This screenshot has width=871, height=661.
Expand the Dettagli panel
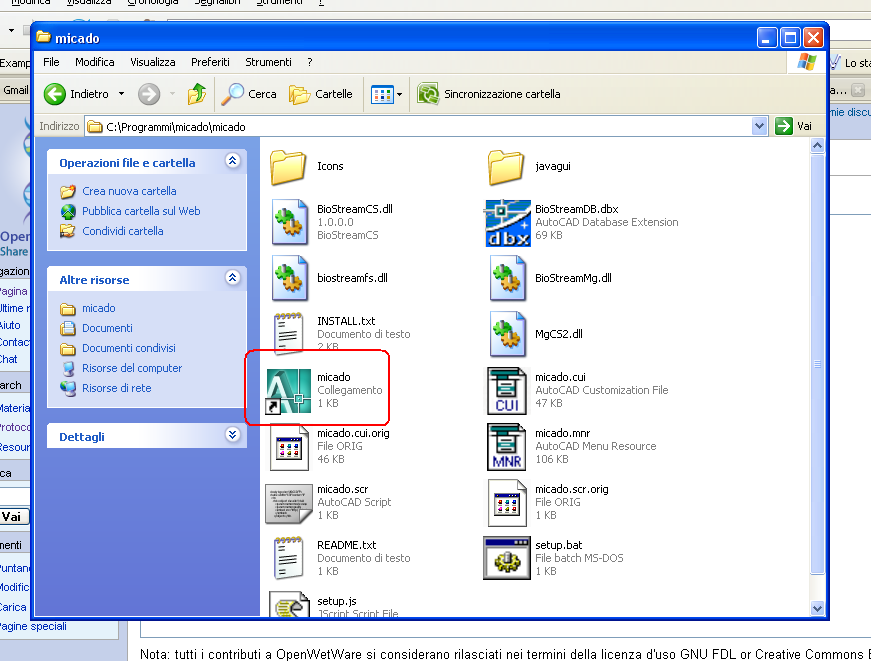[233, 435]
